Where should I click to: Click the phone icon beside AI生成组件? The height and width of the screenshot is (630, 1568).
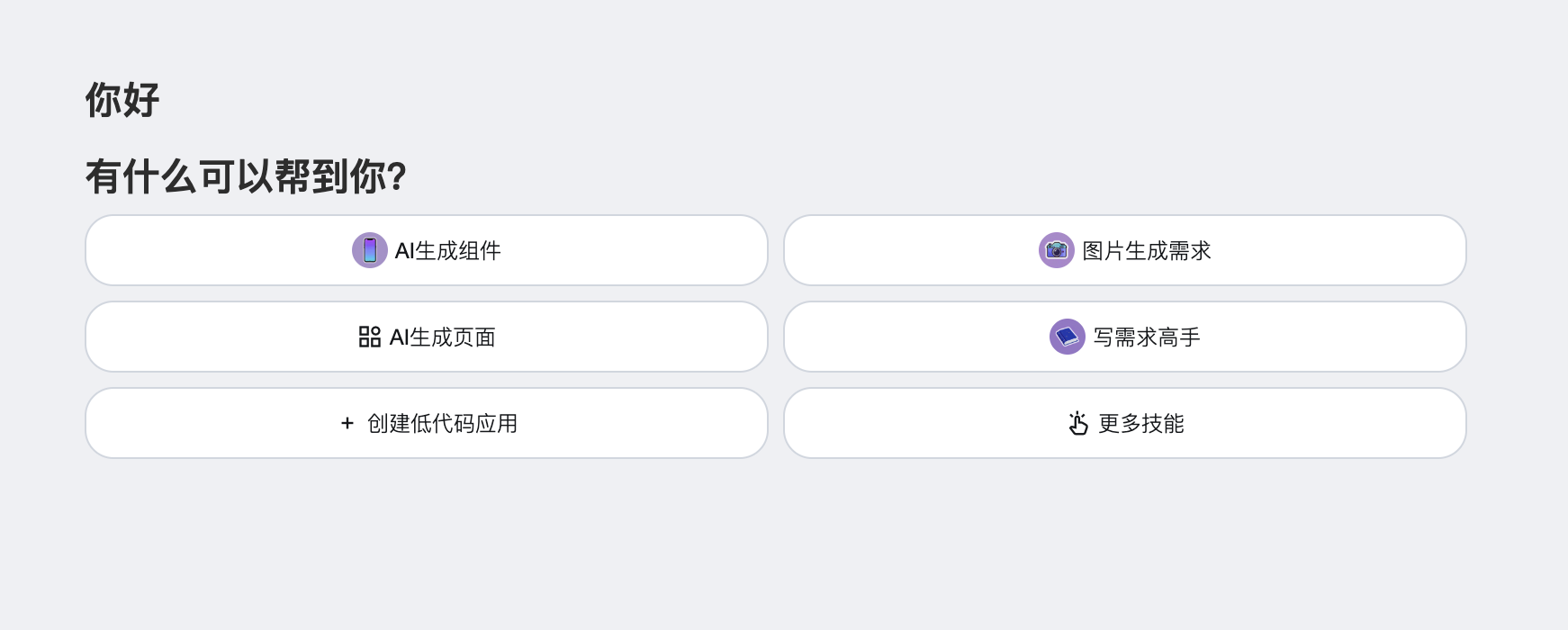click(x=369, y=250)
